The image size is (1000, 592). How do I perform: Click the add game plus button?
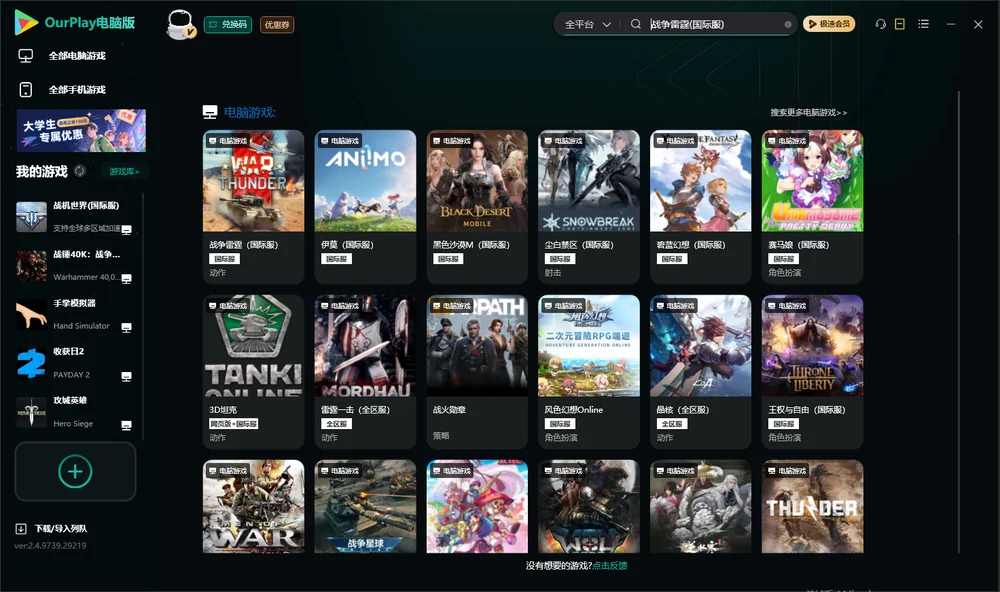75,471
